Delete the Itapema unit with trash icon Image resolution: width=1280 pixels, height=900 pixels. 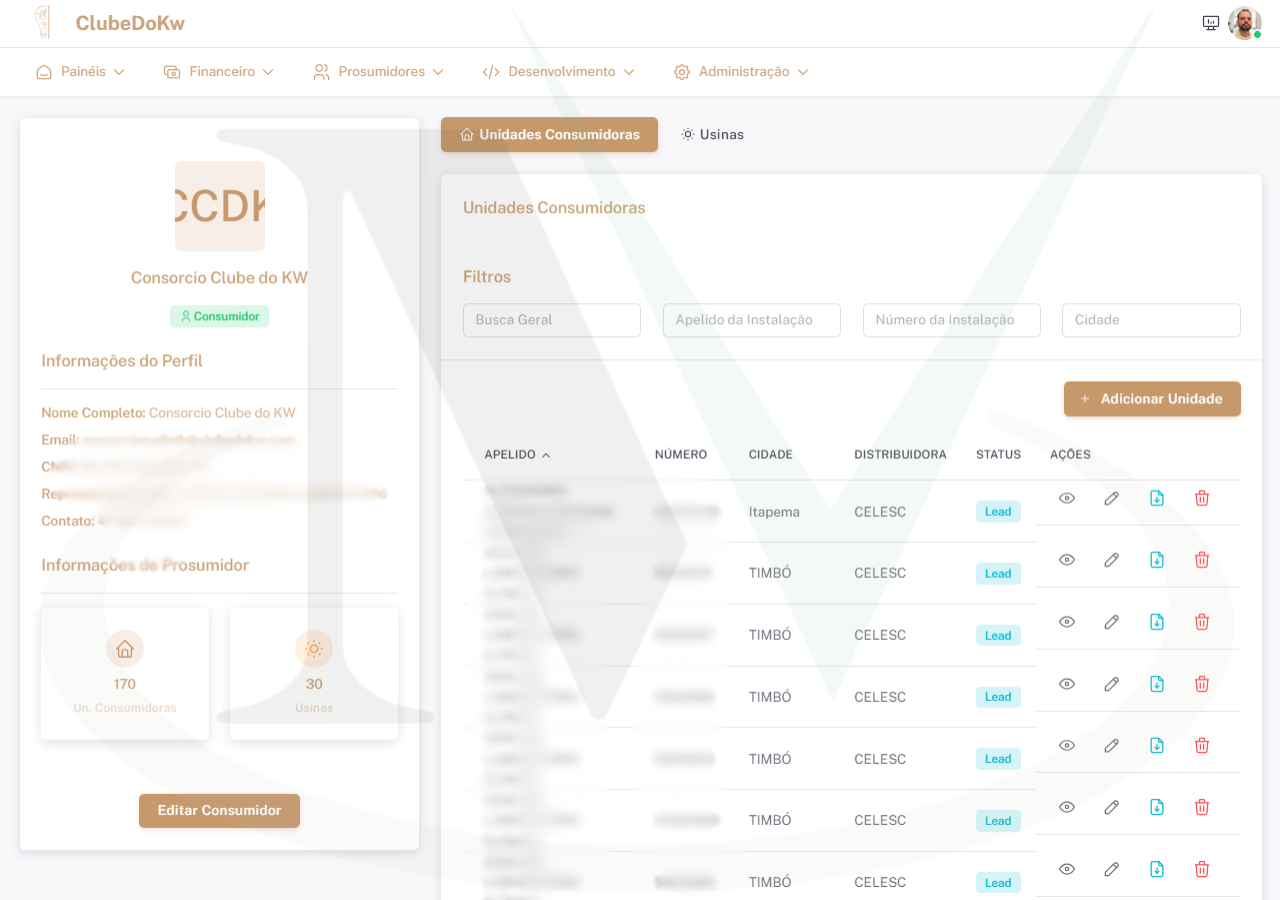click(1202, 498)
